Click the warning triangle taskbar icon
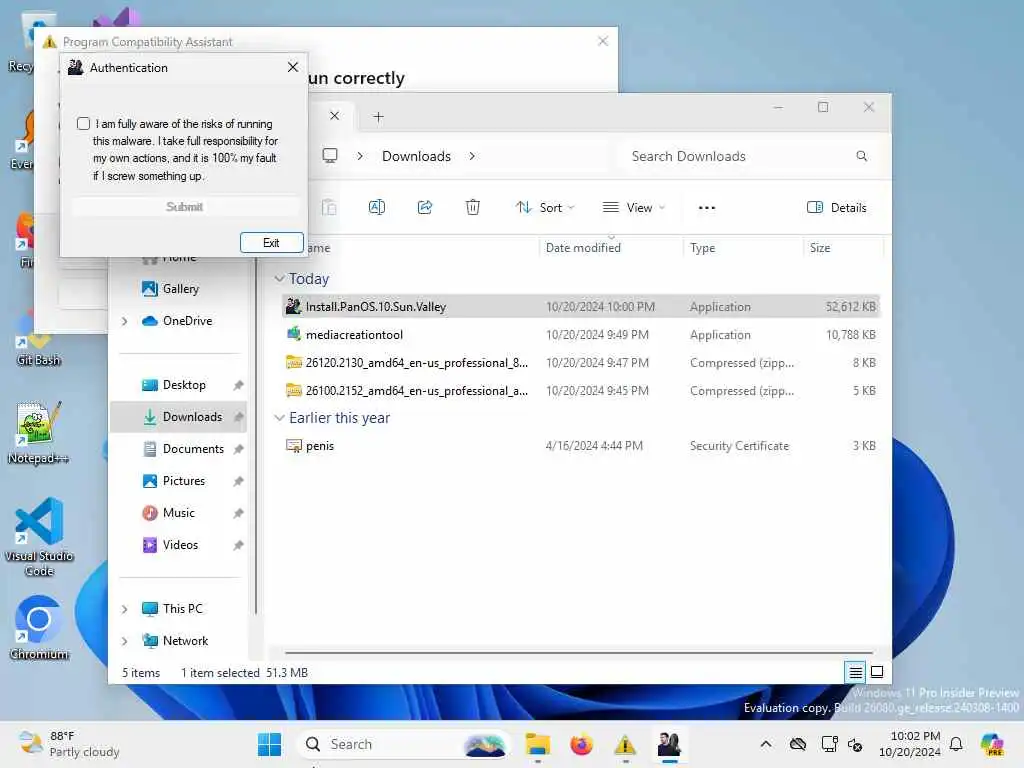1024x768 pixels. point(625,744)
